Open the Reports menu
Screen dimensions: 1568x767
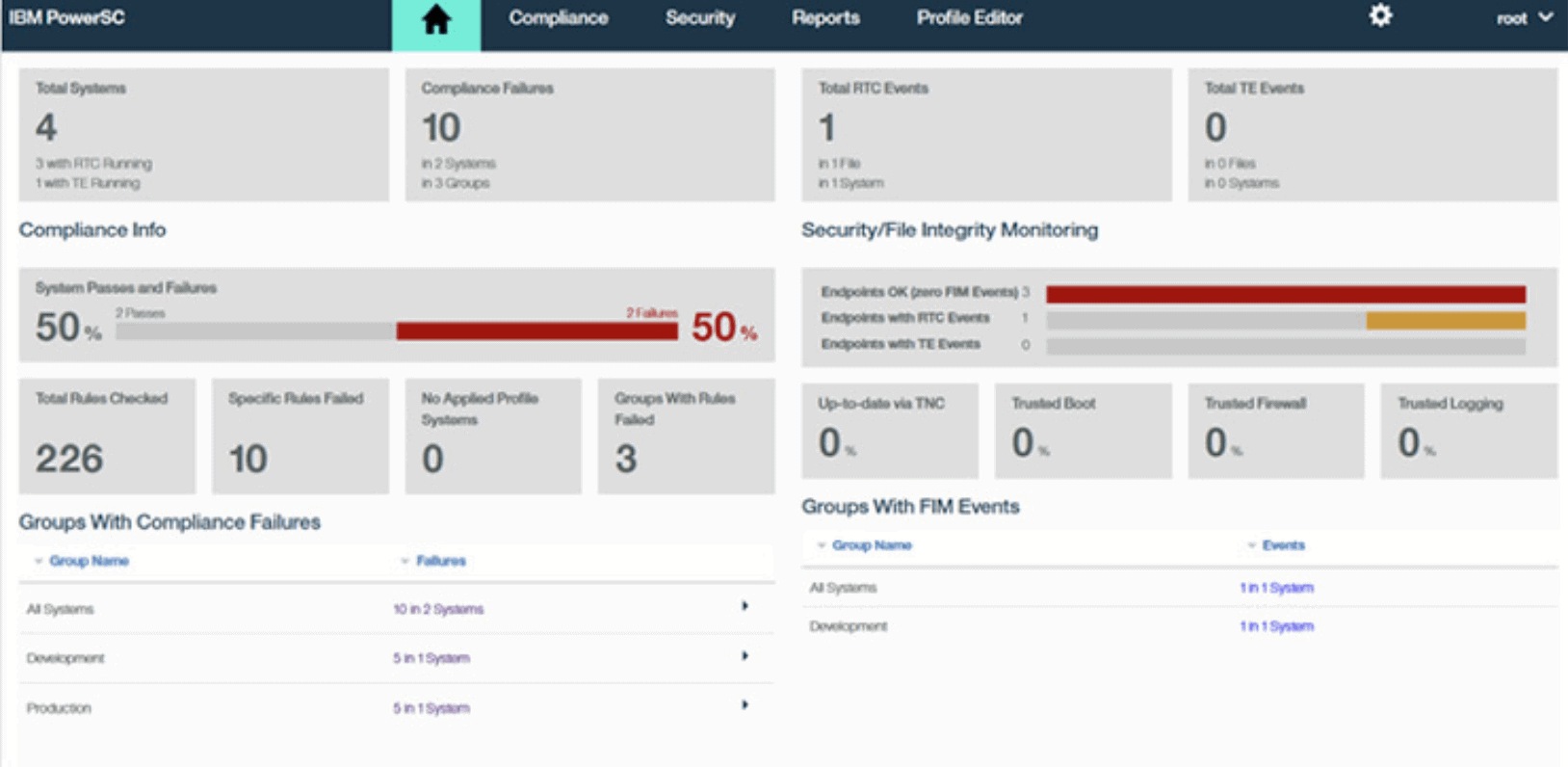825,17
